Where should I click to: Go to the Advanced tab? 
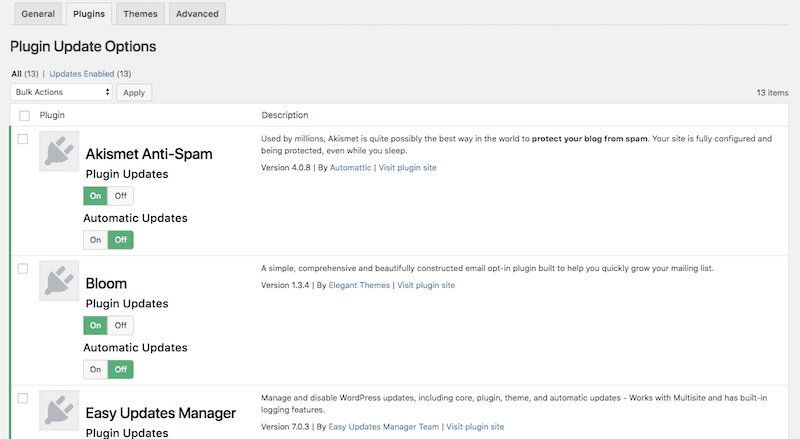[197, 14]
